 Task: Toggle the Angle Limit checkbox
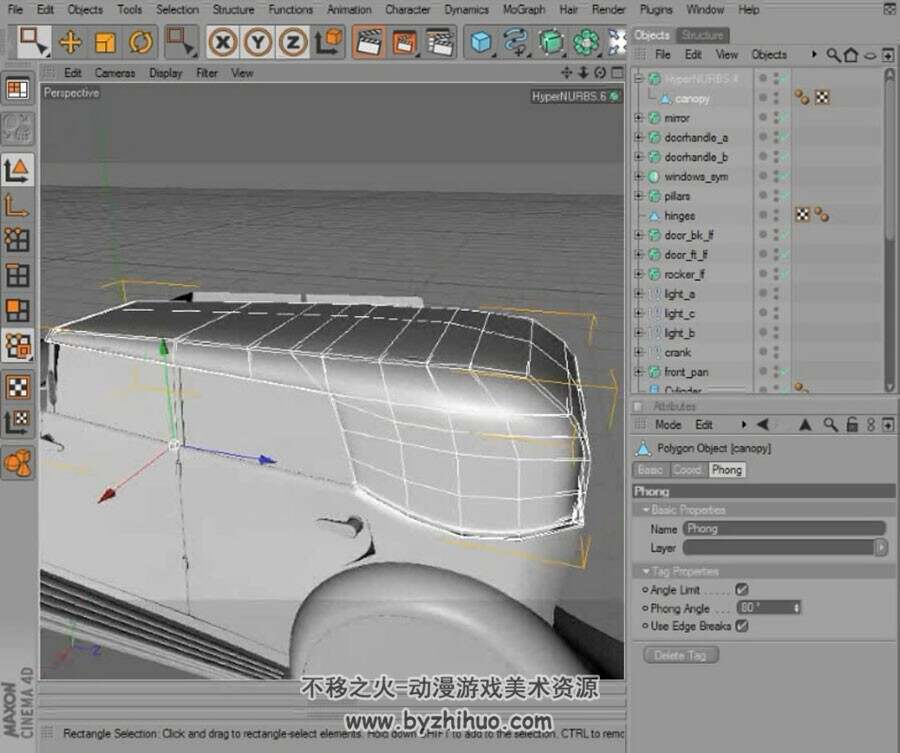click(742, 589)
